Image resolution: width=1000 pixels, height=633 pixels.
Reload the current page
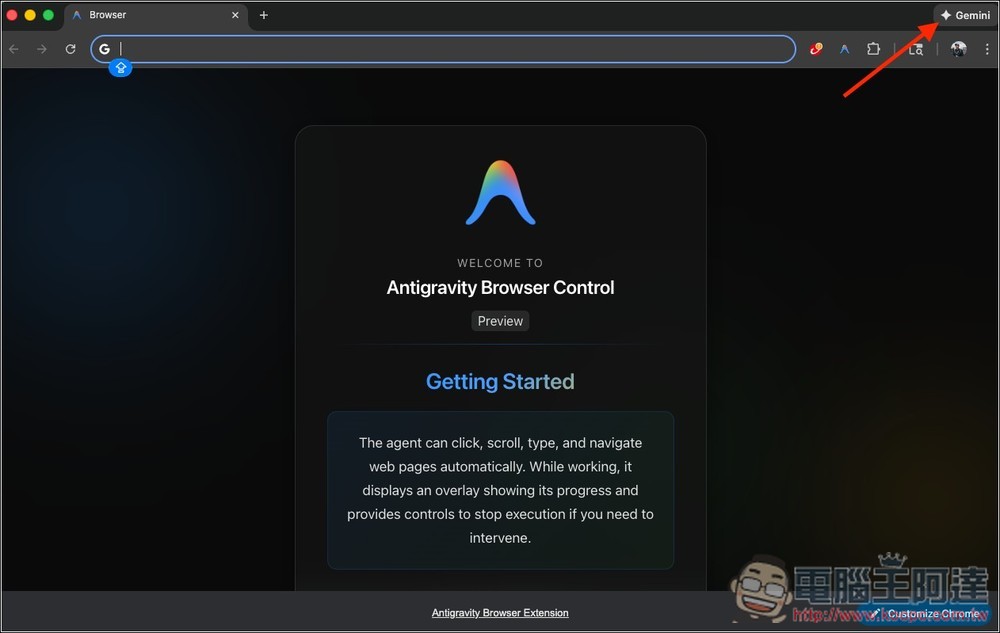pyautogui.click(x=70, y=49)
